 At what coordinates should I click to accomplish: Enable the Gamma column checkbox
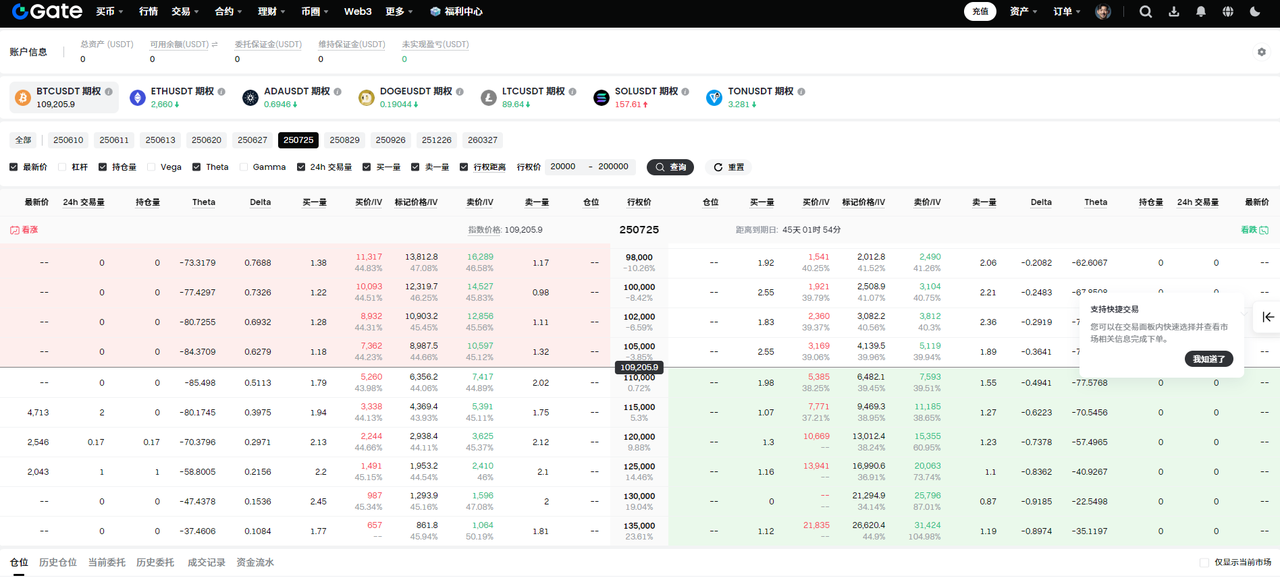click(x=244, y=167)
